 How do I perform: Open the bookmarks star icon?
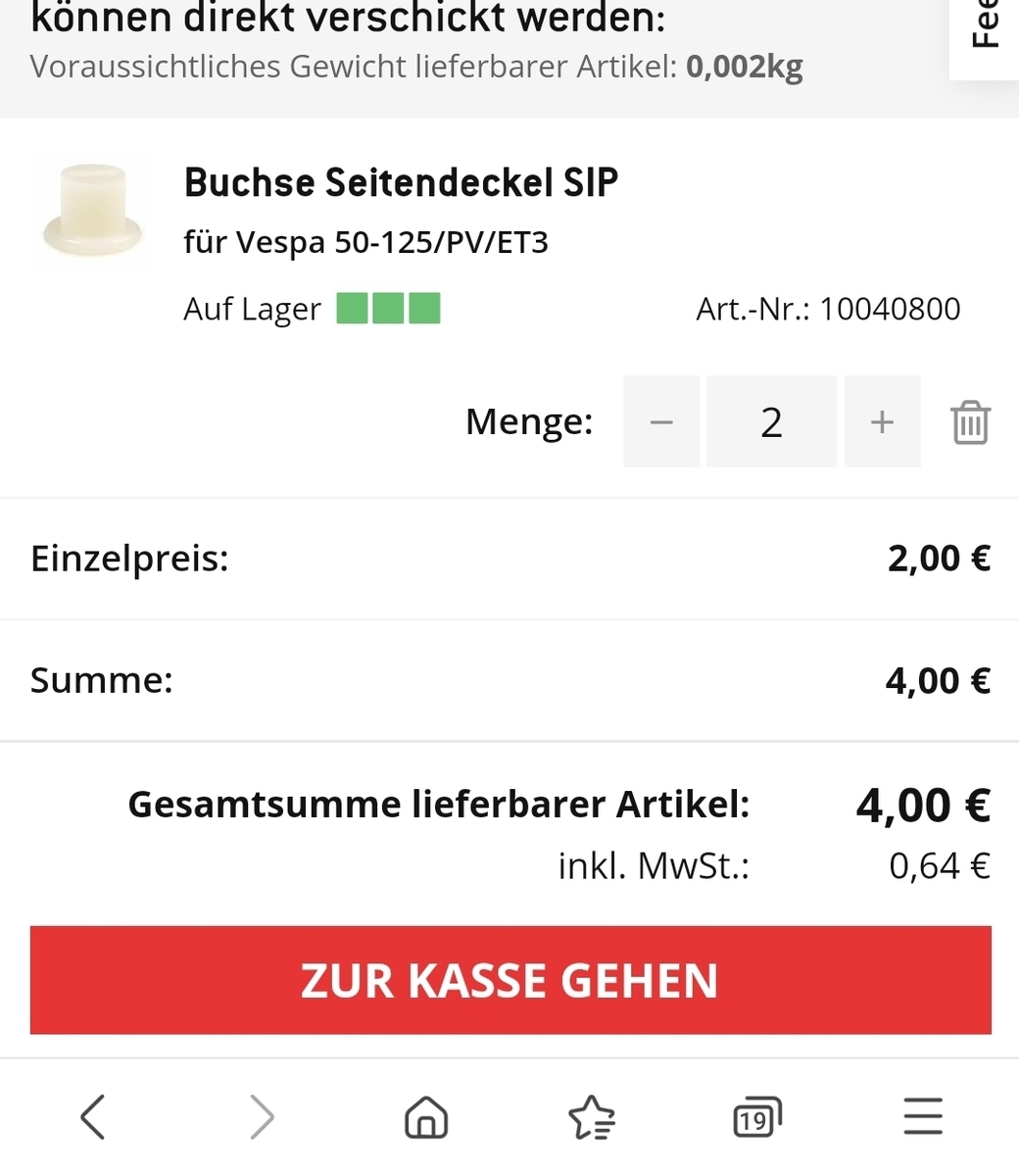(x=591, y=1117)
